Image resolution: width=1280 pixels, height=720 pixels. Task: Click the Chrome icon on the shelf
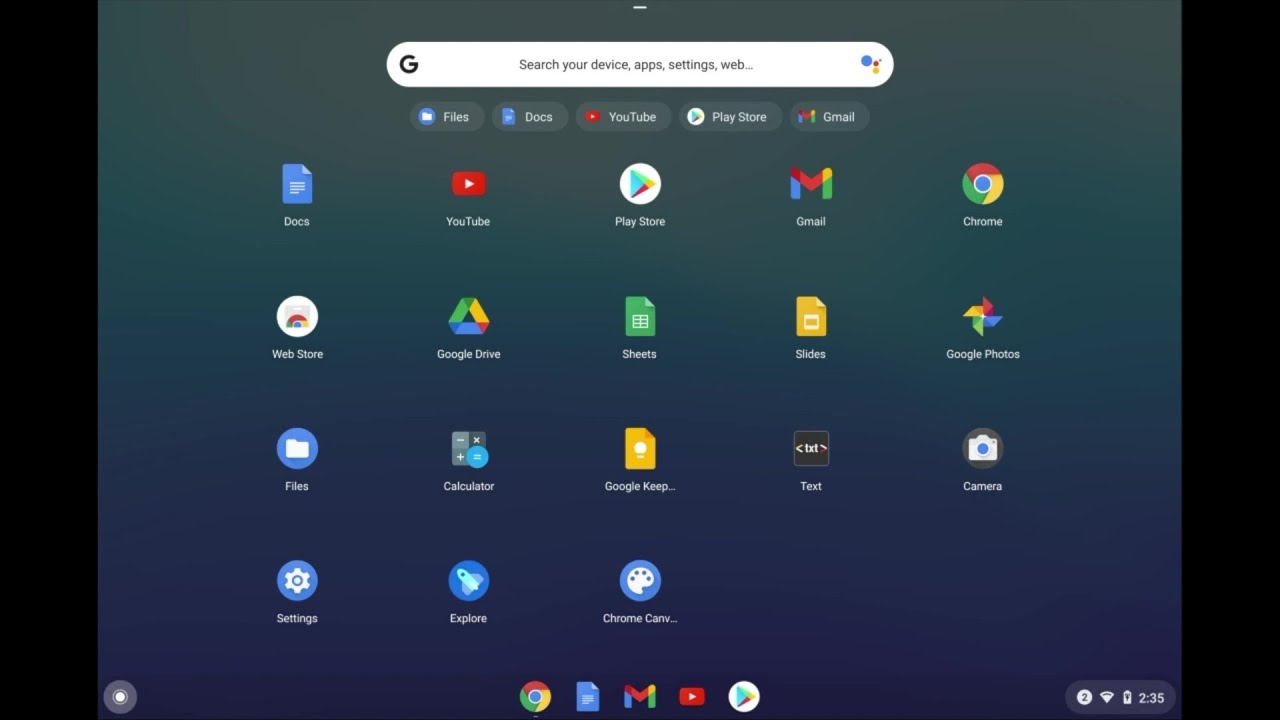click(535, 696)
